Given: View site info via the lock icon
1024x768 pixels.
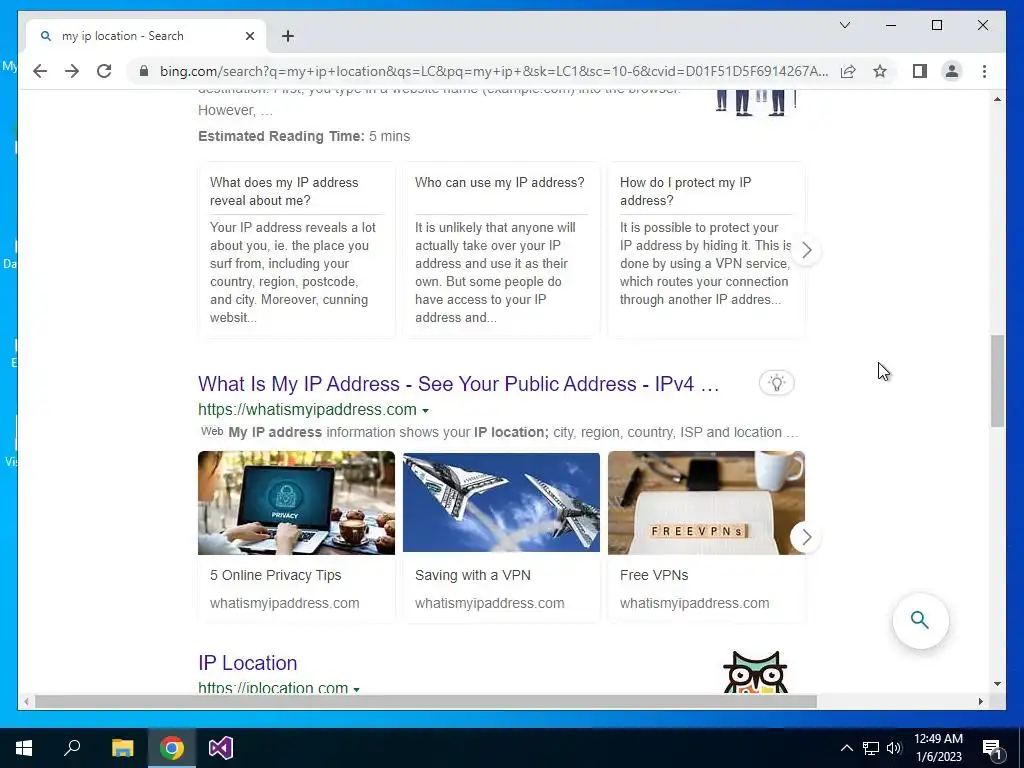Looking at the screenshot, I should click(144, 71).
